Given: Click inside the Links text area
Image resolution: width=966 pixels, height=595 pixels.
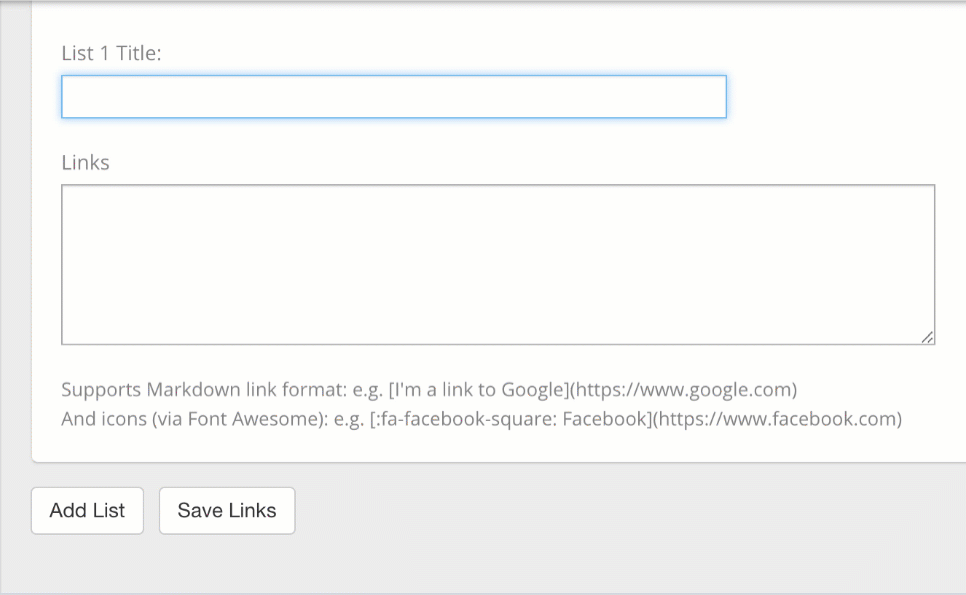Looking at the screenshot, I should (497, 264).
